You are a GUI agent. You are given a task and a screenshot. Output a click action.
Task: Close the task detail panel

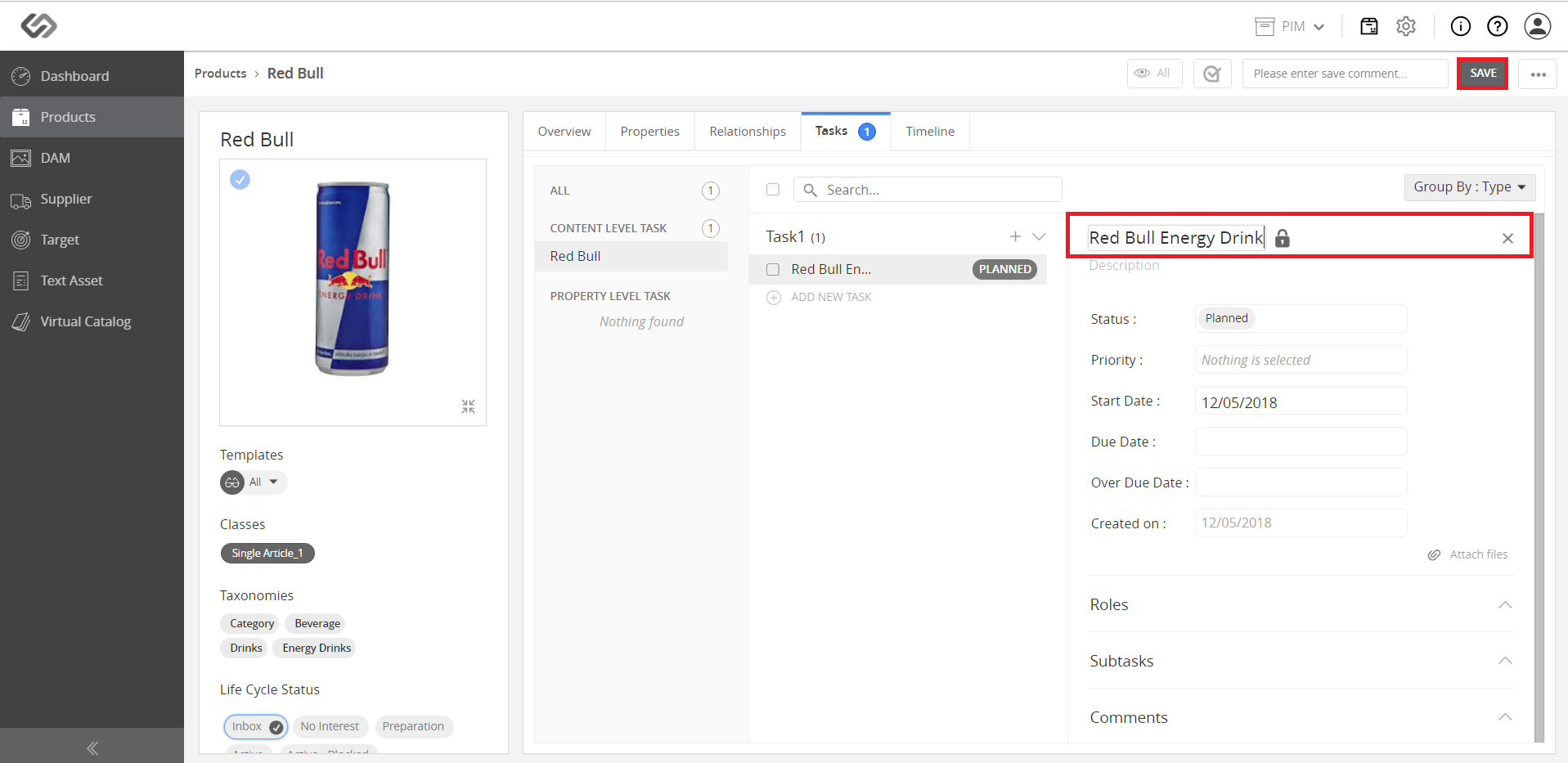1507,238
